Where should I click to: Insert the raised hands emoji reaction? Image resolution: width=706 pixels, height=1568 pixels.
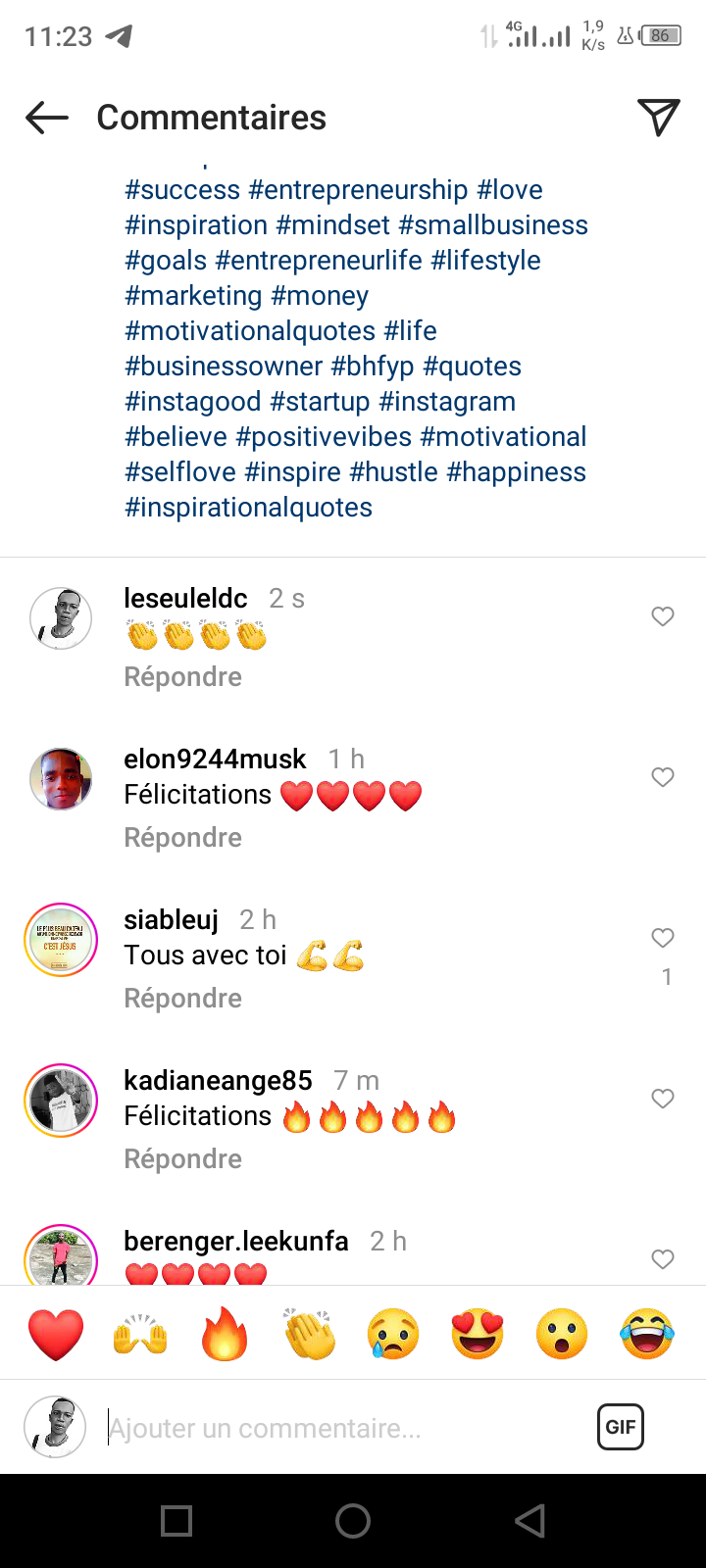pyautogui.click(x=140, y=1334)
